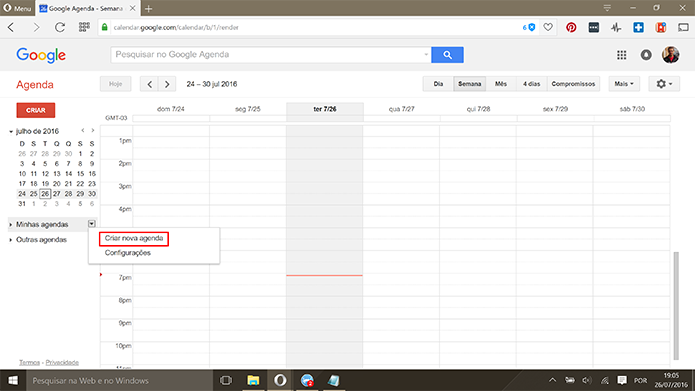Go to next month in mini calendar

point(93,131)
